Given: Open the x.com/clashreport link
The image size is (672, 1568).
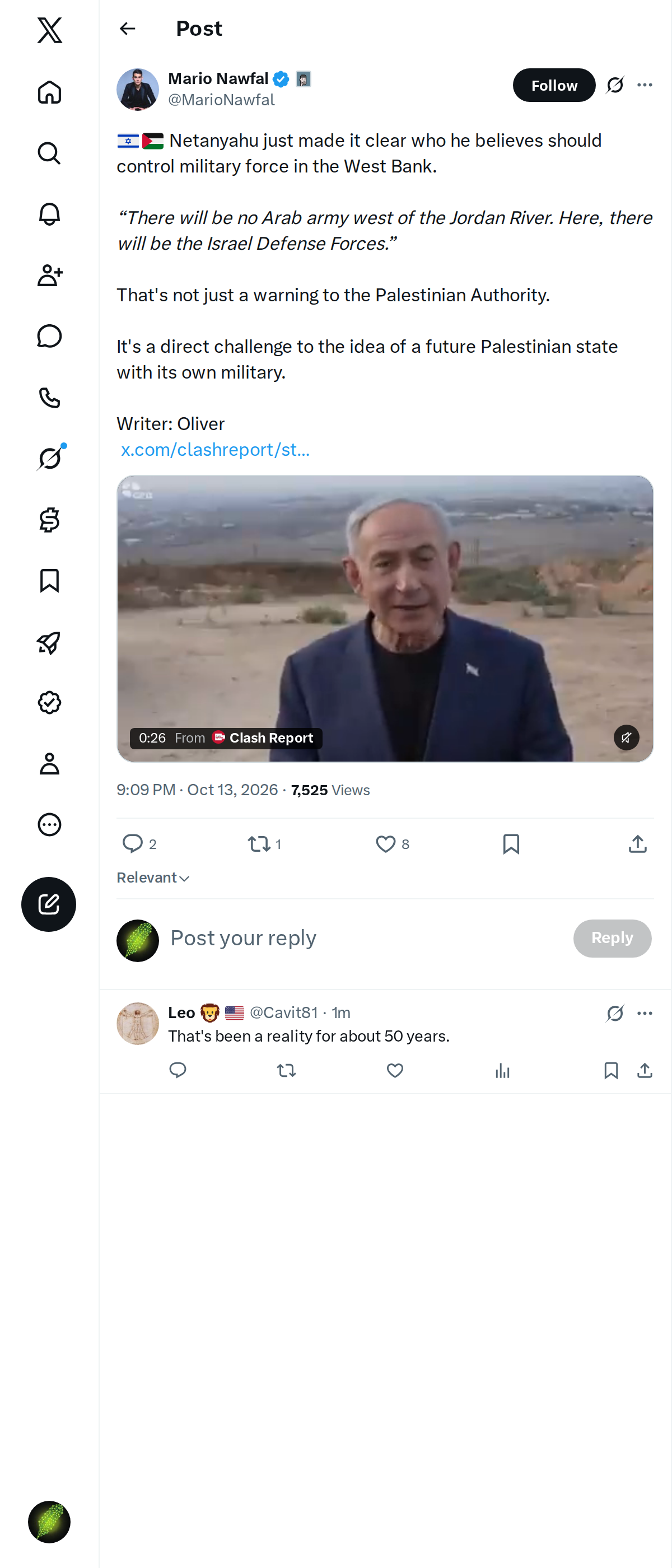Looking at the screenshot, I should pos(215,450).
